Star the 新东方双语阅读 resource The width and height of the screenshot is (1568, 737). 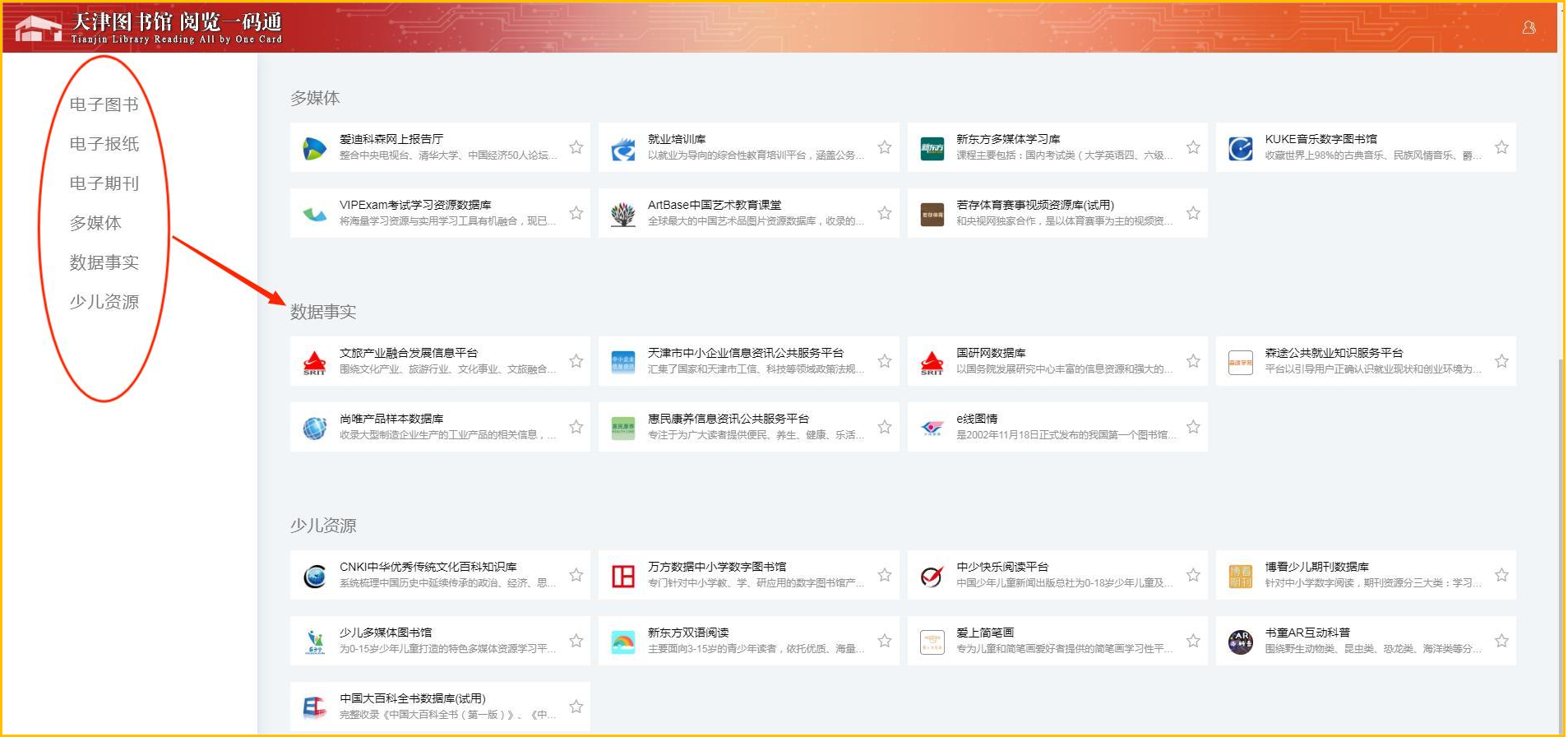coord(885,641)
